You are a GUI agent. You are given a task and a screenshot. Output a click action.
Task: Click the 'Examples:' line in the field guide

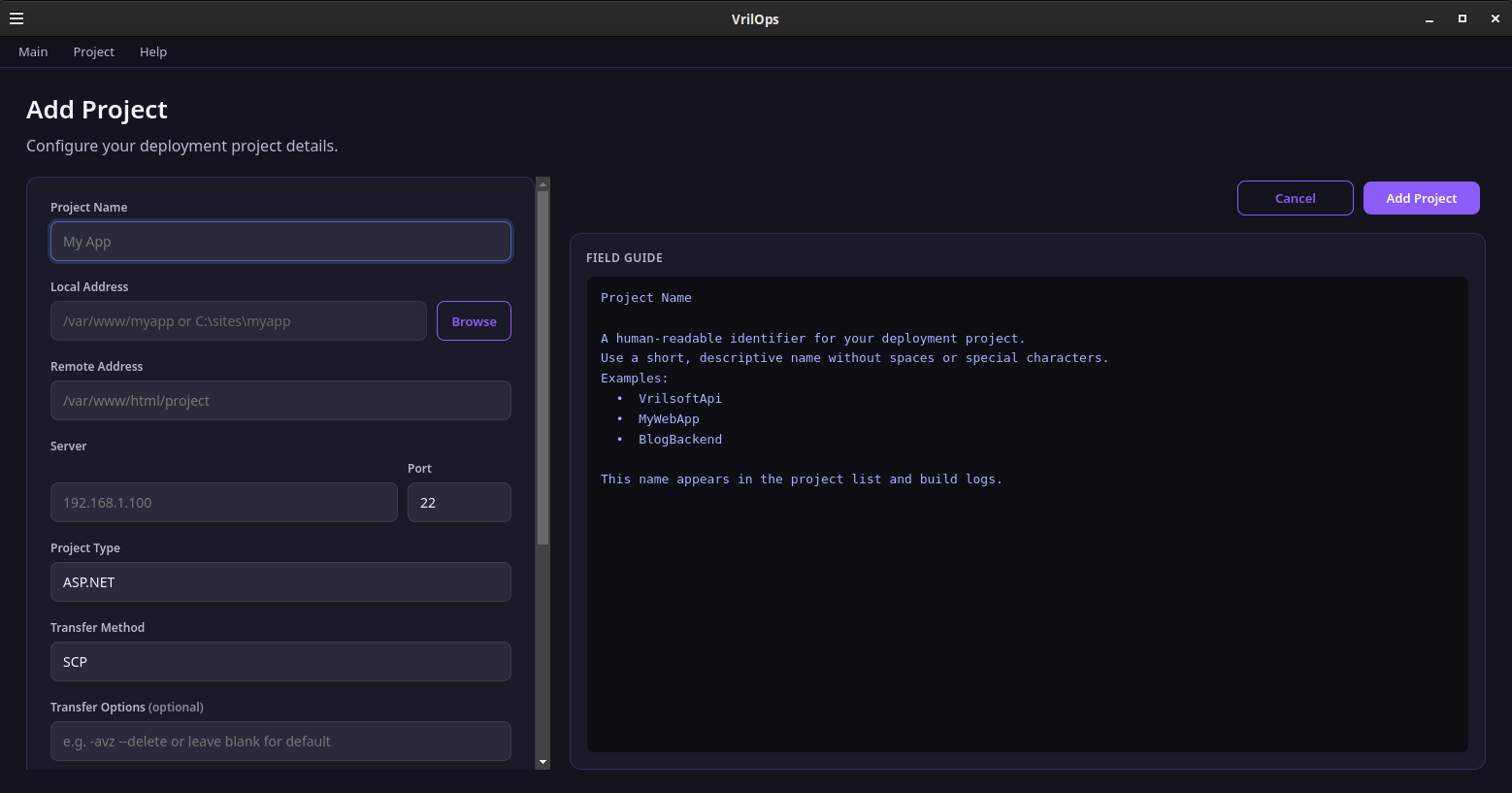click(x=635, y=379)
